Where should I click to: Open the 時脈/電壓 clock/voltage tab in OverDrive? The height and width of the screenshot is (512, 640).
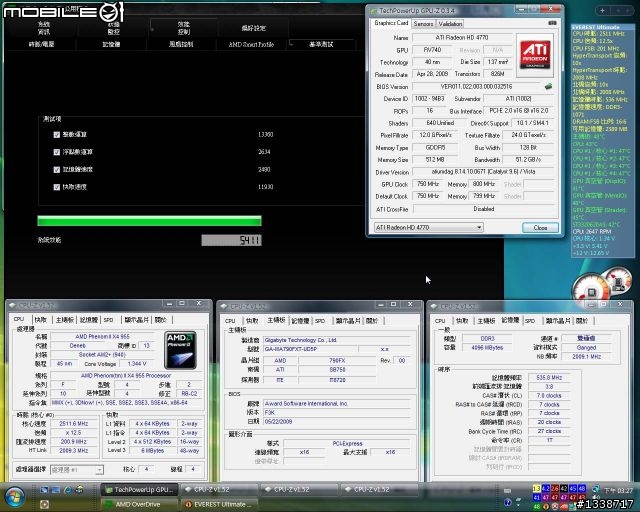[x=41, y=44]
